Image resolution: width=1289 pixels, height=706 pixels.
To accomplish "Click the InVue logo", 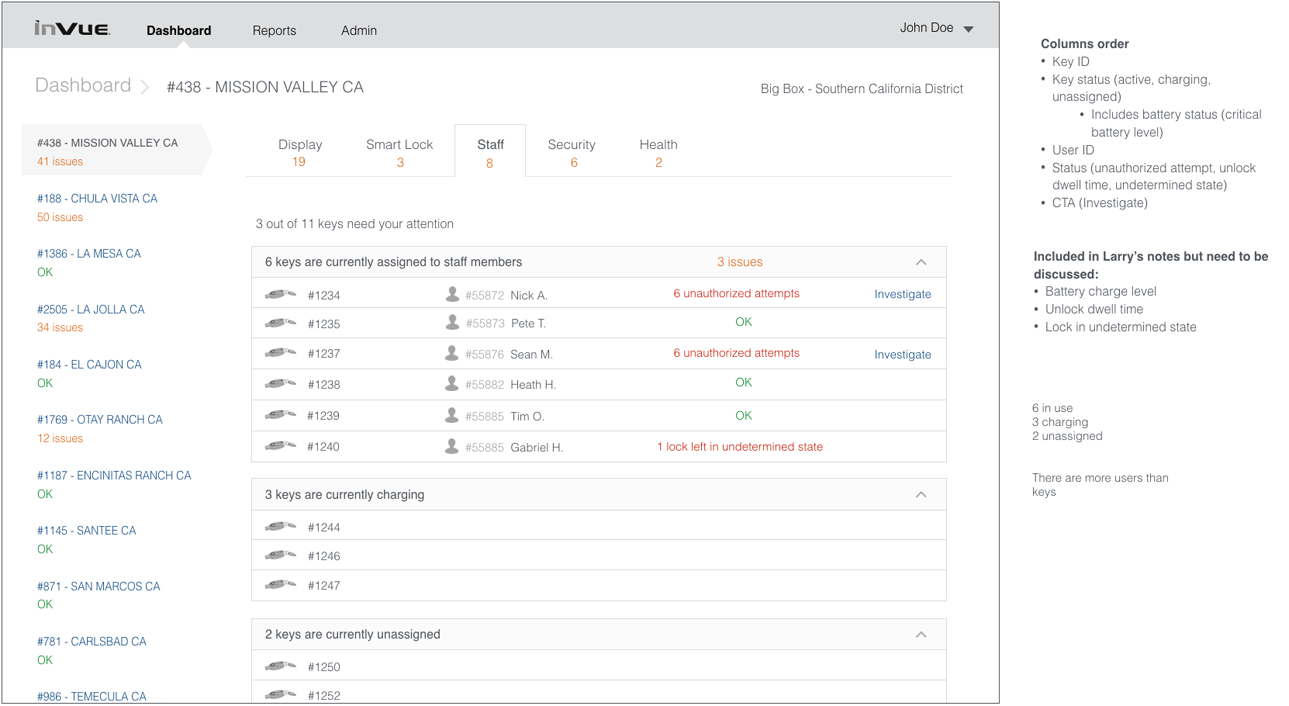I will tap(72, 28).
